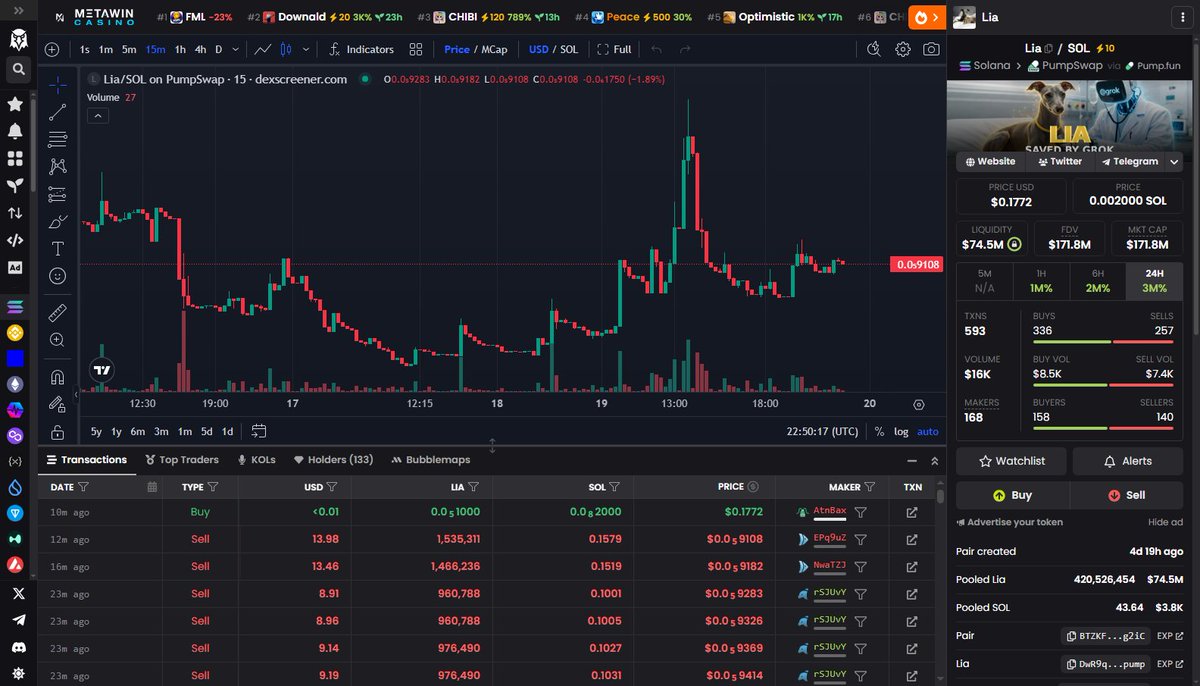The height and width of the screenshot is (686, 1200).
Task: Switch chart denomination to SOL
Action: coord(569,49)
